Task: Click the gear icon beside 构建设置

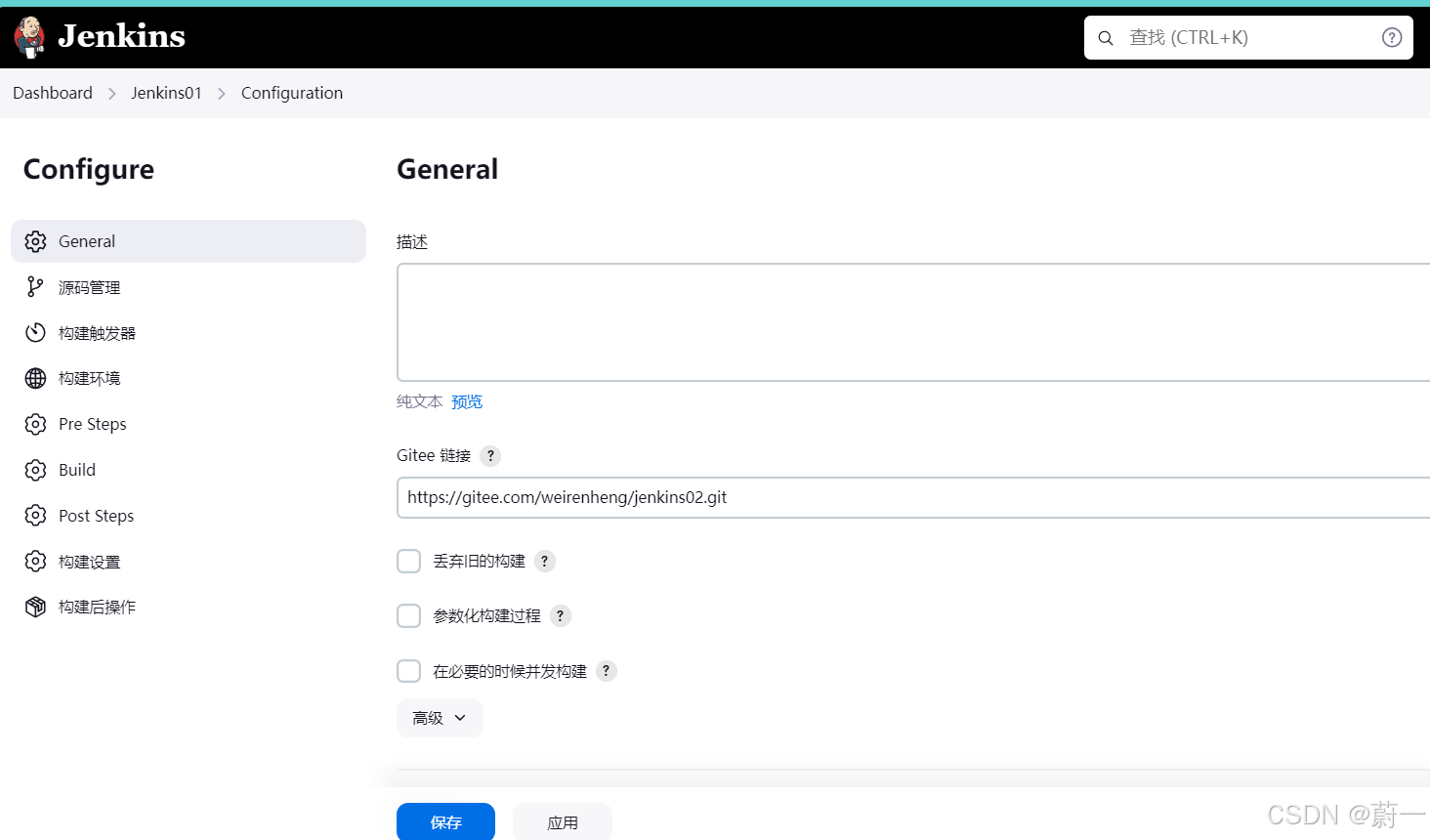Action: point(36,562)
